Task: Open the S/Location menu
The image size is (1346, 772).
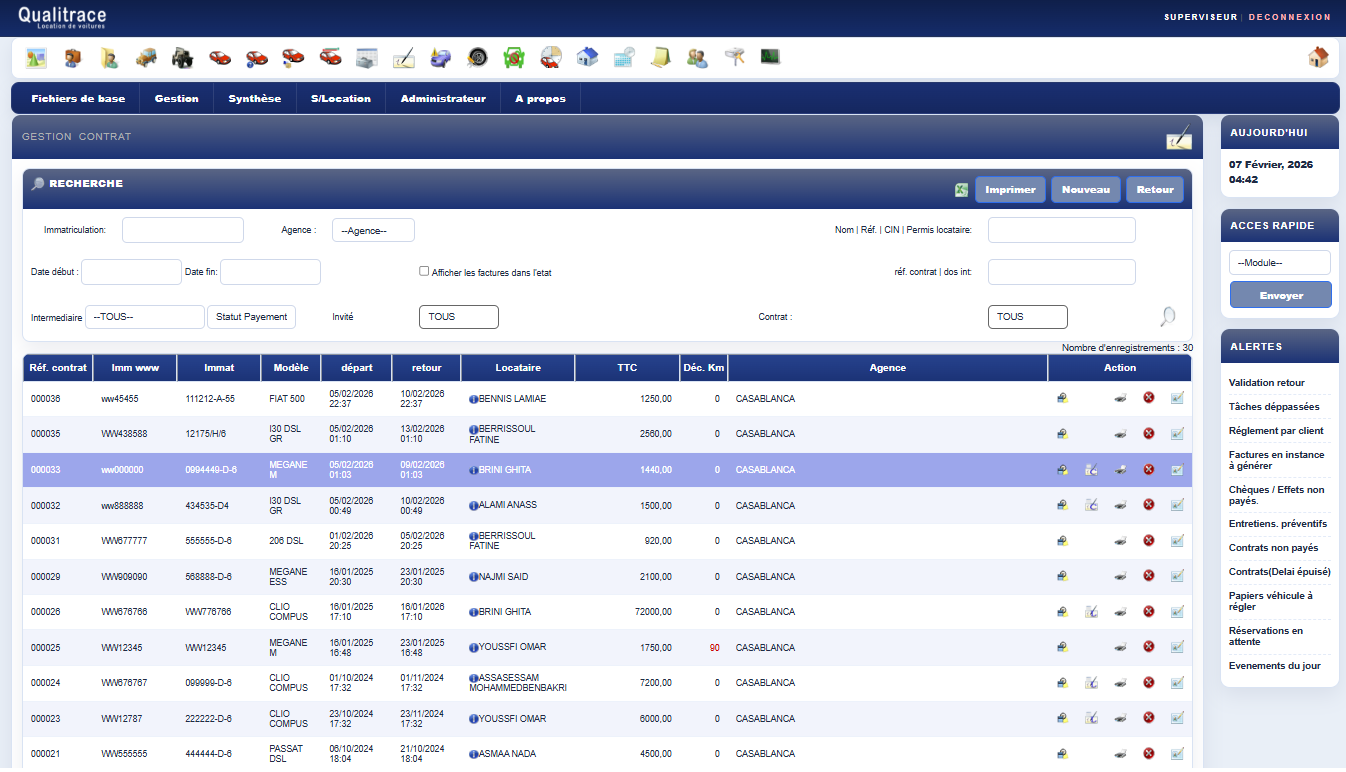Action: pos(341,99)
